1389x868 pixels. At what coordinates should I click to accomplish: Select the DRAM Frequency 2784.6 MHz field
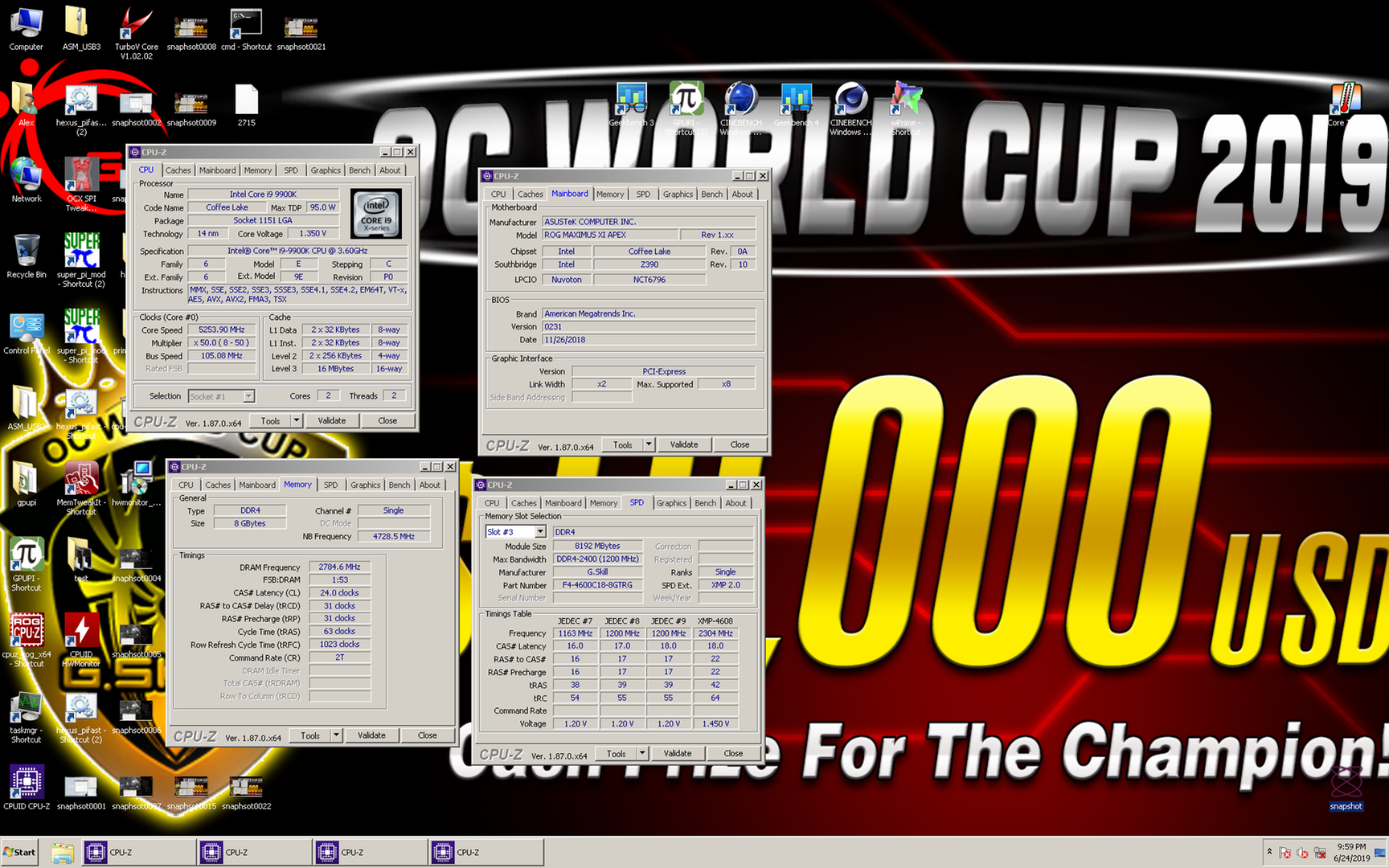[339, 567]
